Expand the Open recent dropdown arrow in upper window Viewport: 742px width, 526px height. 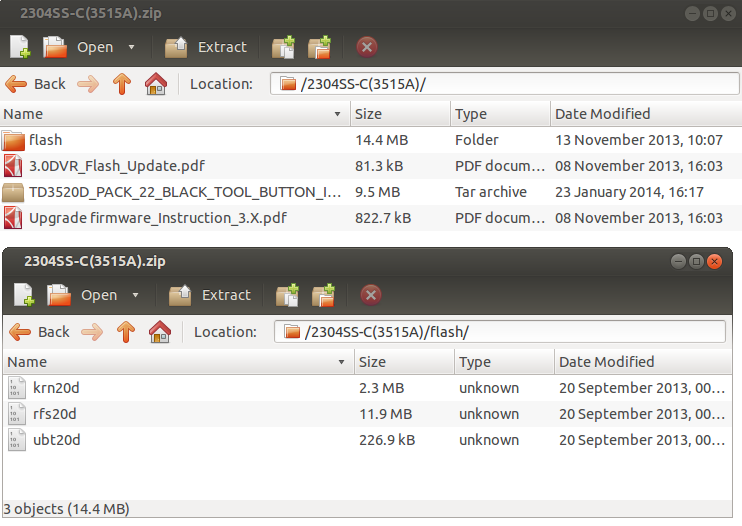coord(132,47)
